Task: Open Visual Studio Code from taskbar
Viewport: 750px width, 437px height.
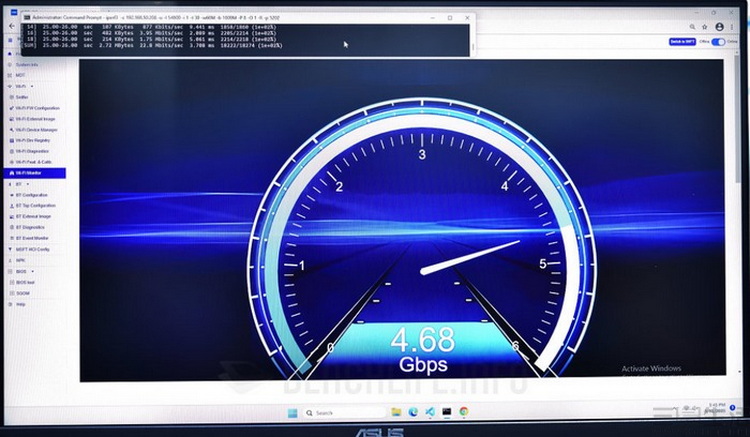Action: 430,412
